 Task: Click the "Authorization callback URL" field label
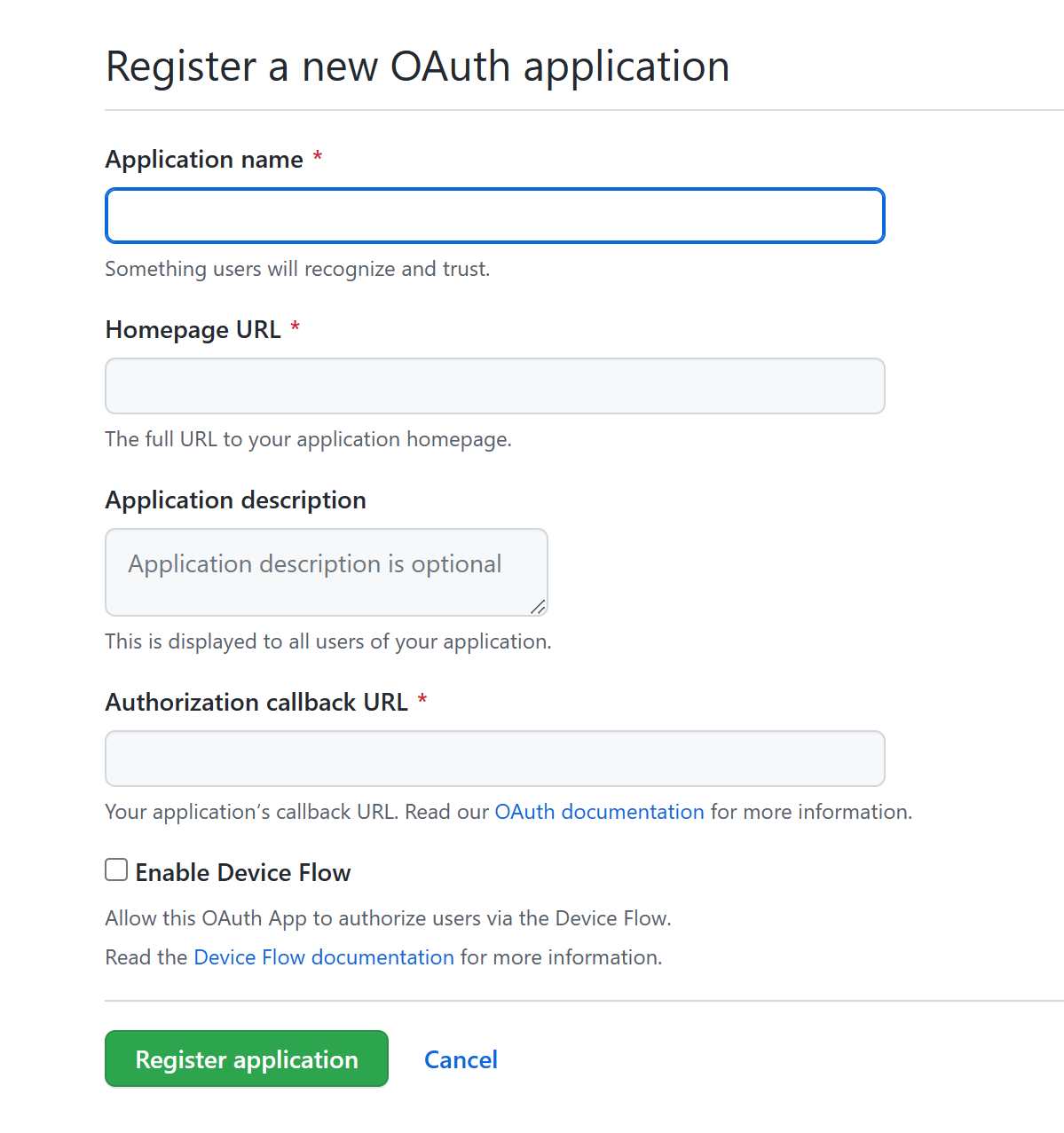tap(256, 703)
